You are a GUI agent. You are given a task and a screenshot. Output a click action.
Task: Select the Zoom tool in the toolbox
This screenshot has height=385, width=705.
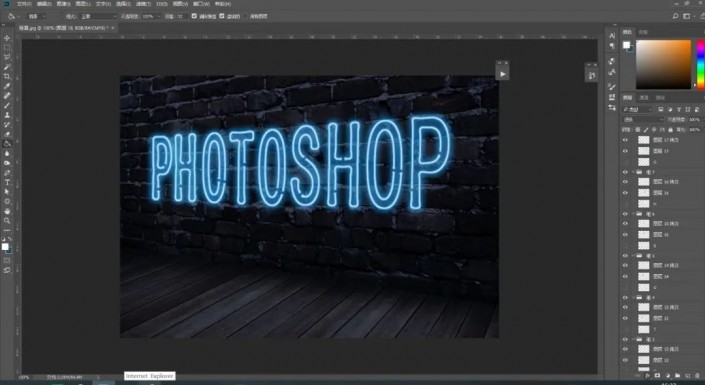click(x=7, y=220)
